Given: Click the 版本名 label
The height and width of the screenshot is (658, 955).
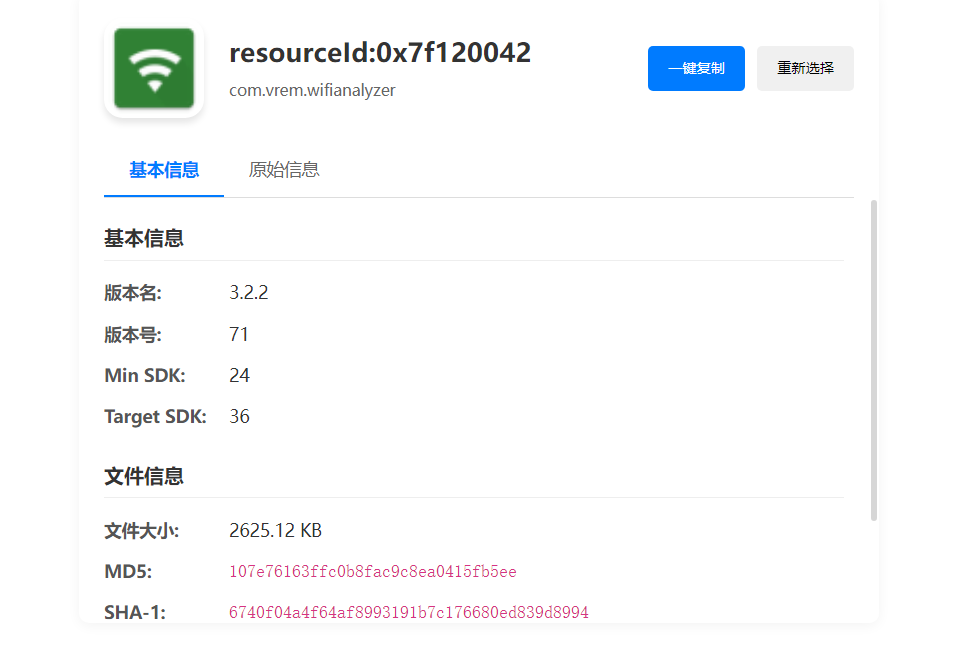Looking at the screenshot, I should tap(133, 293).
